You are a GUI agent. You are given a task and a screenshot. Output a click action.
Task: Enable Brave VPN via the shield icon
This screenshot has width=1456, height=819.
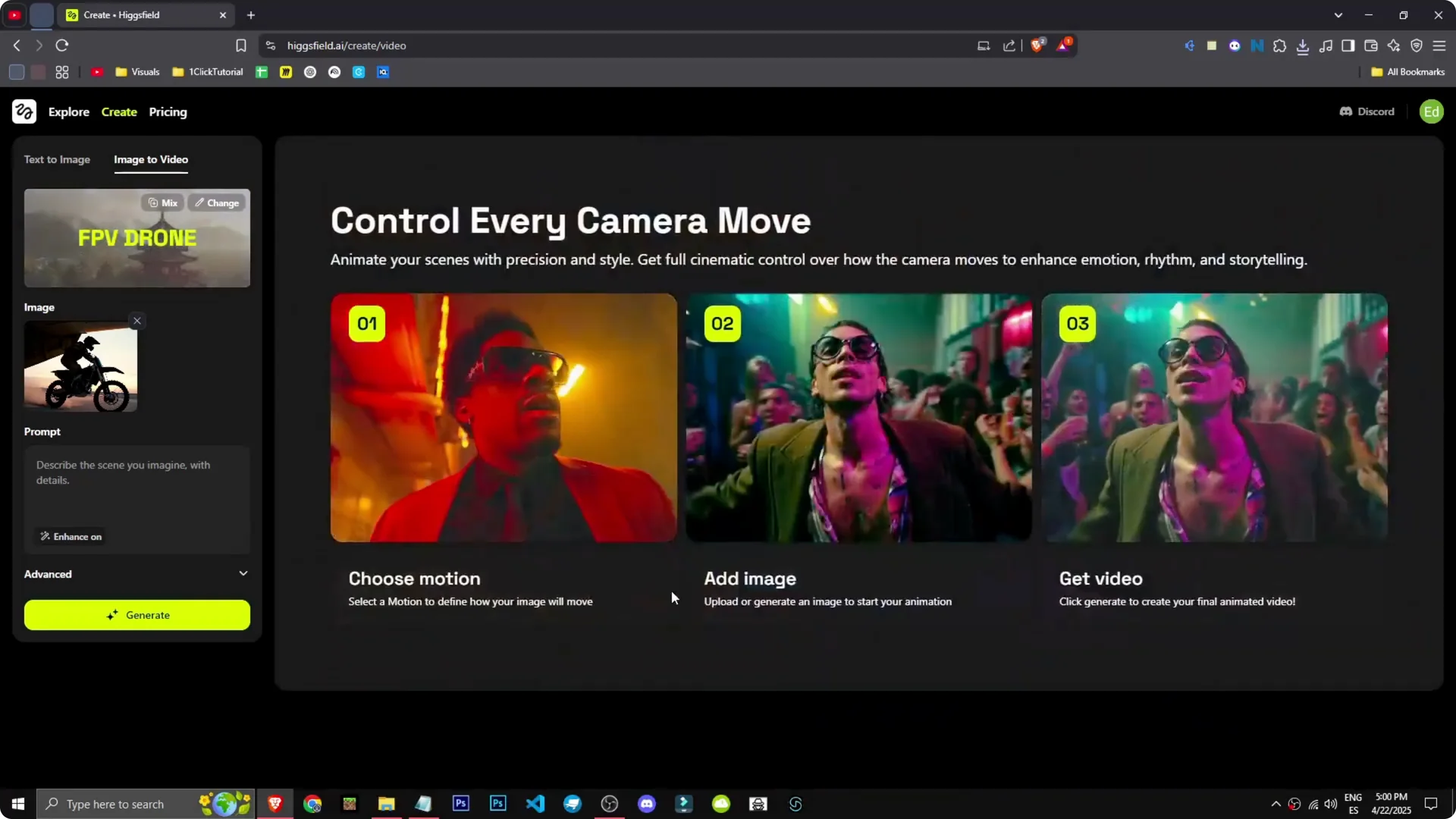[x=1417, y=45]
